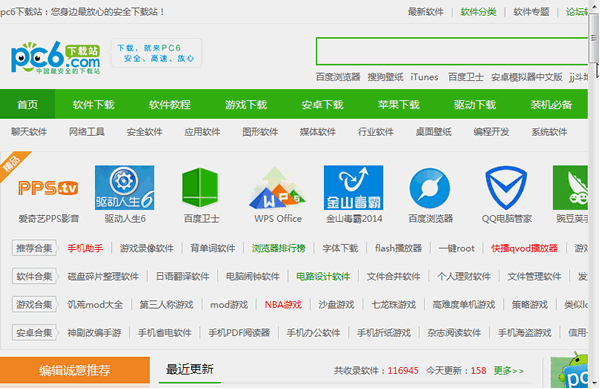600x389 pixels.
Task: Open the flash播放器 collection link
Action: (x=398, y=248)
